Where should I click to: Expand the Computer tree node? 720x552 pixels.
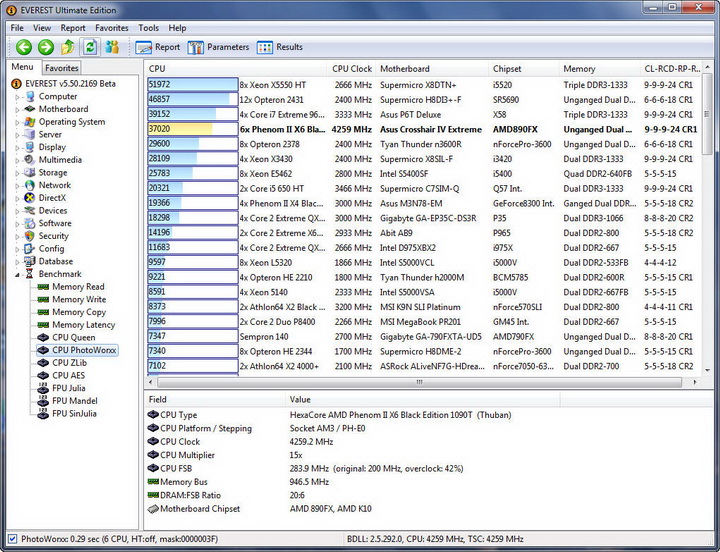point(17,97)
